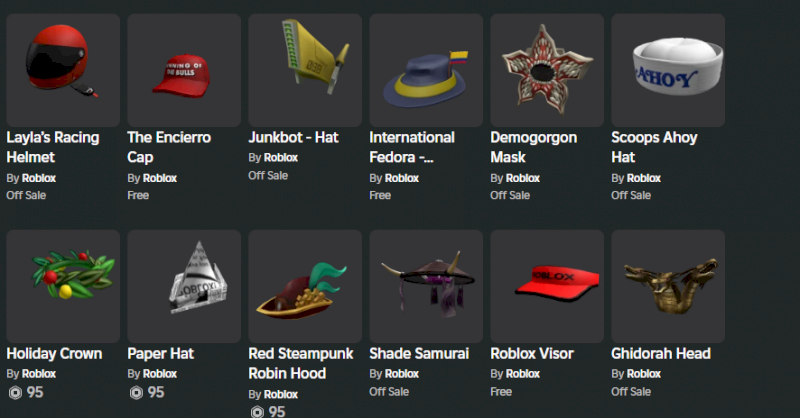Open Layla's Racing Helmet thumbnail
The image size is (800, 418).
tap(63, 70)
